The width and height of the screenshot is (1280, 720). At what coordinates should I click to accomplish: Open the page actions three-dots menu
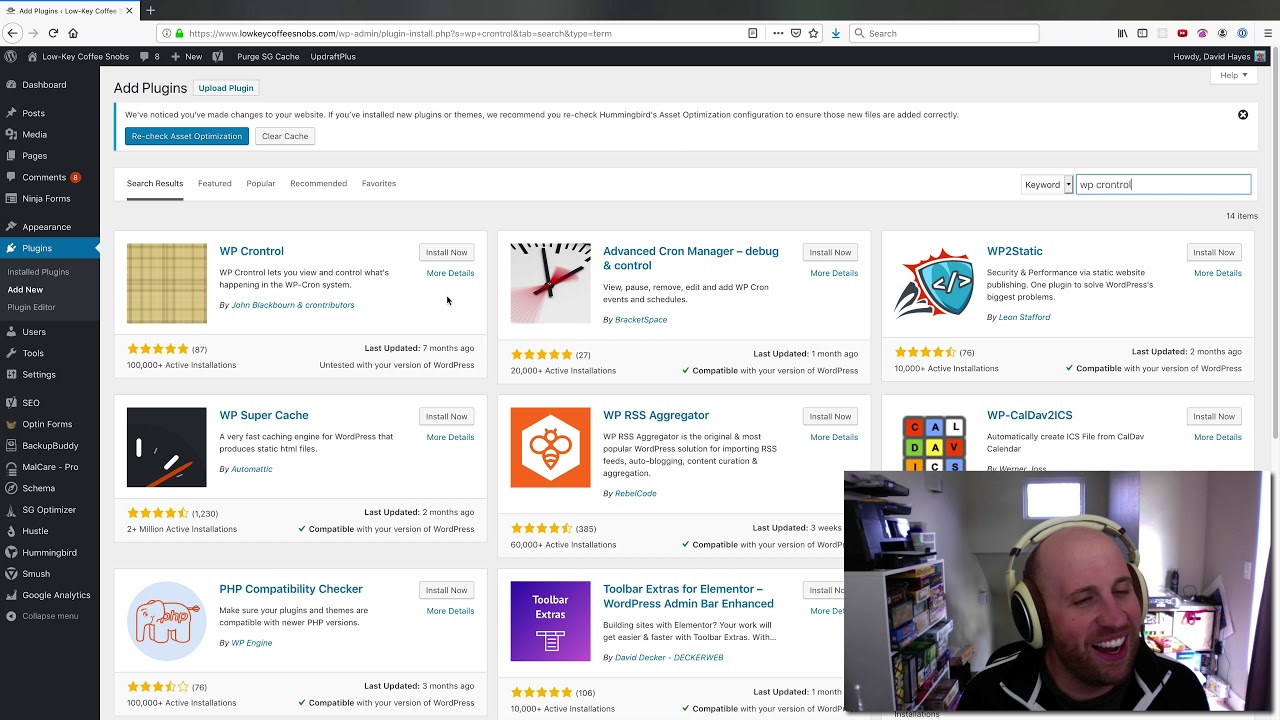[x=776, y=33]
